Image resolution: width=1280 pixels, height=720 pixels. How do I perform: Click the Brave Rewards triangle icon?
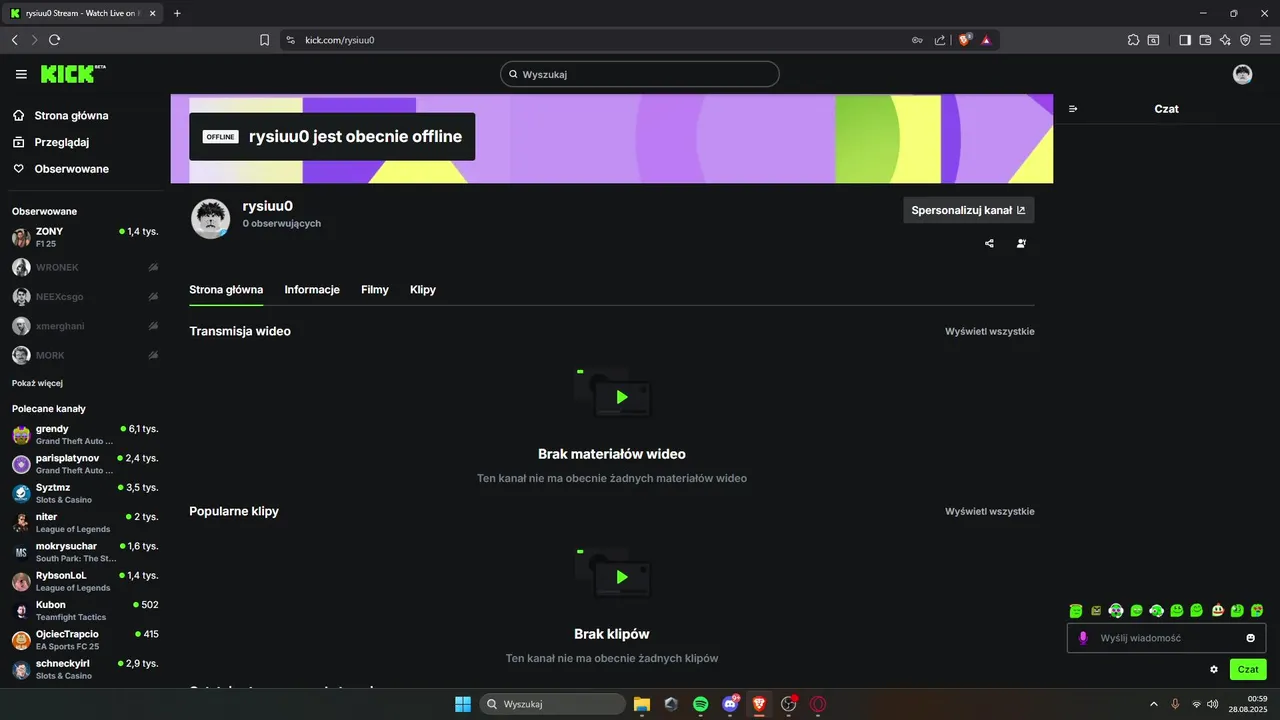986,40
